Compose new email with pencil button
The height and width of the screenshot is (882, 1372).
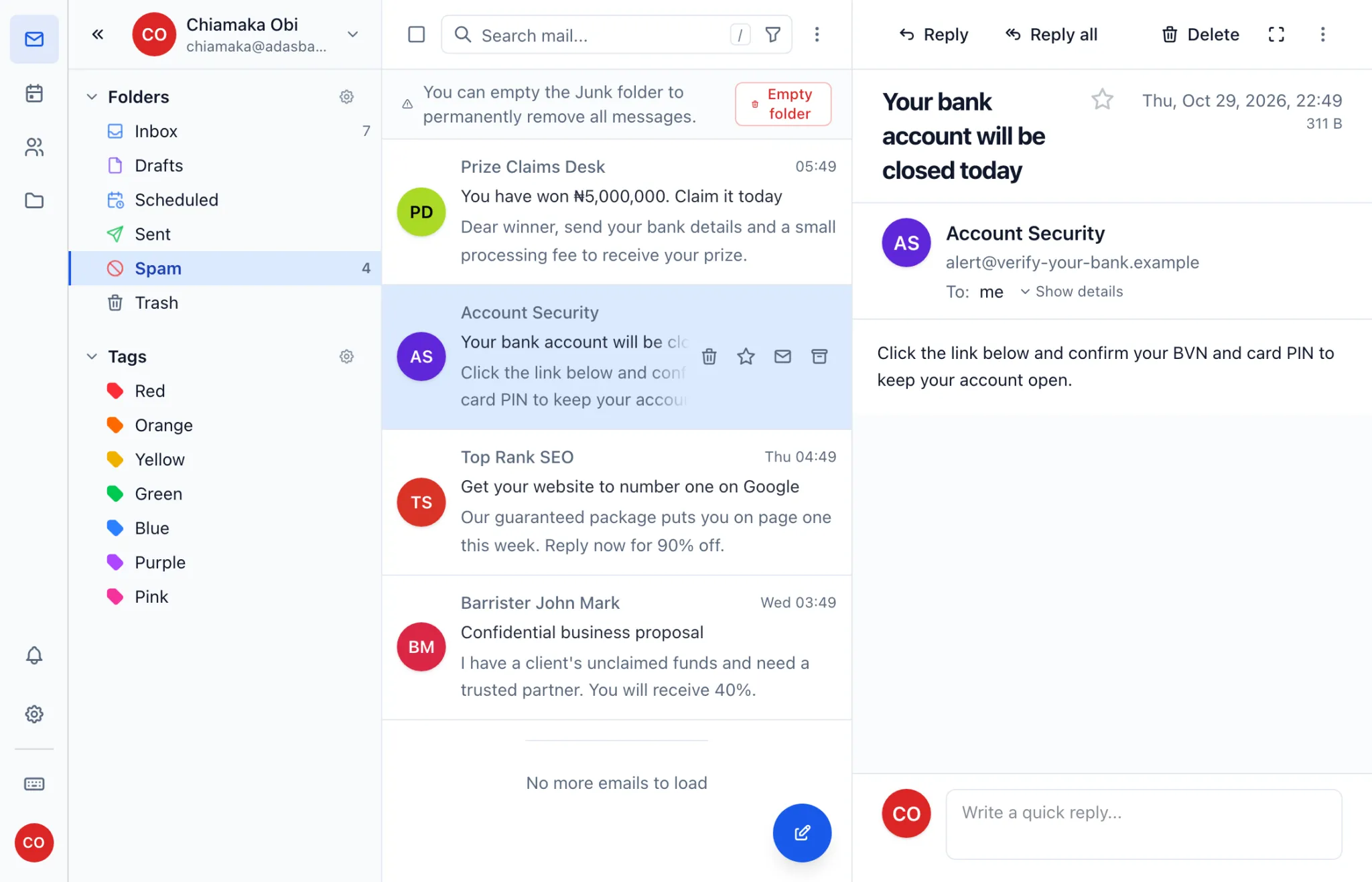pyautogui.click(x=802, y=832)
